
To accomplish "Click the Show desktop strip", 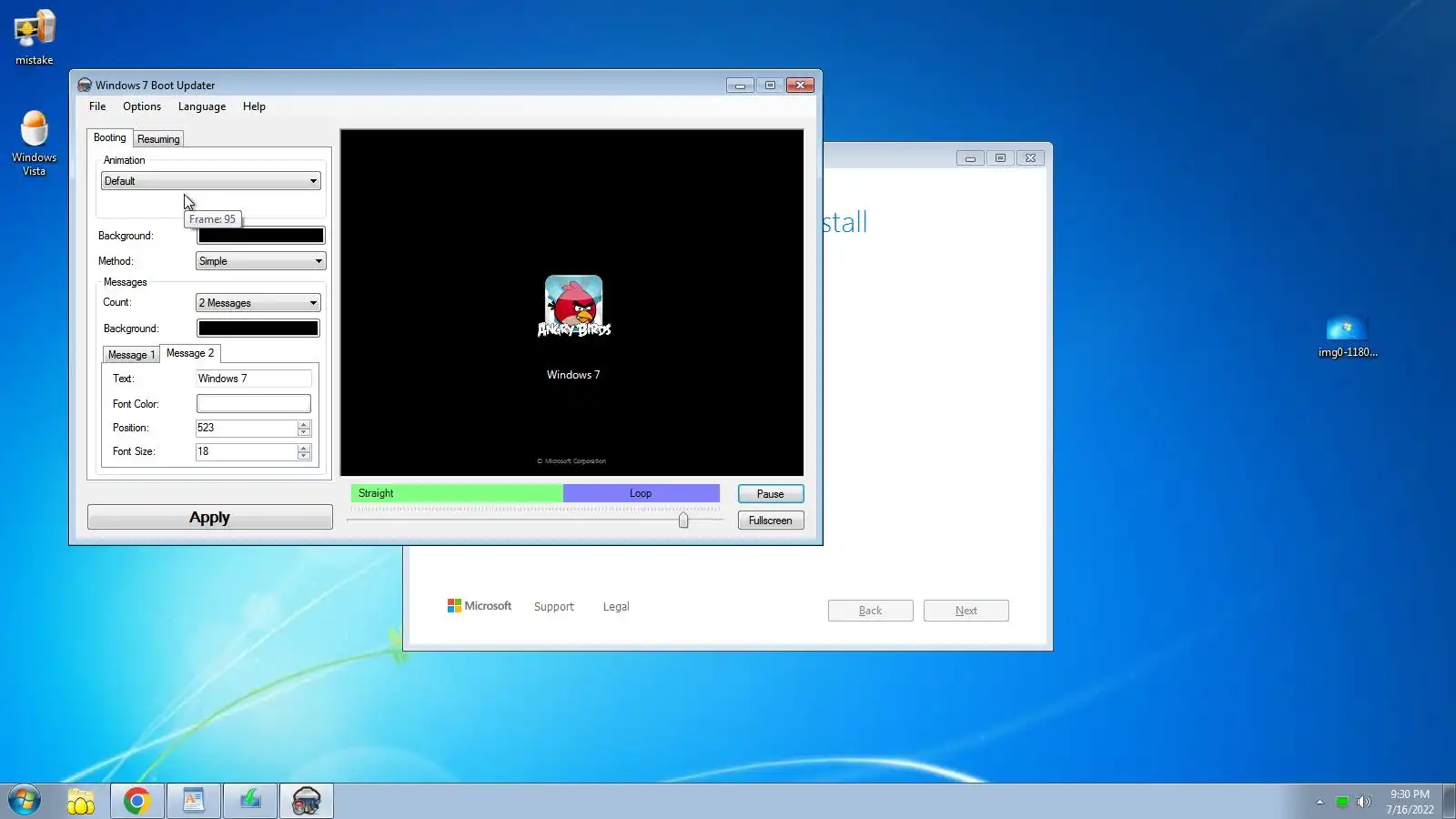I will 1449,801.
